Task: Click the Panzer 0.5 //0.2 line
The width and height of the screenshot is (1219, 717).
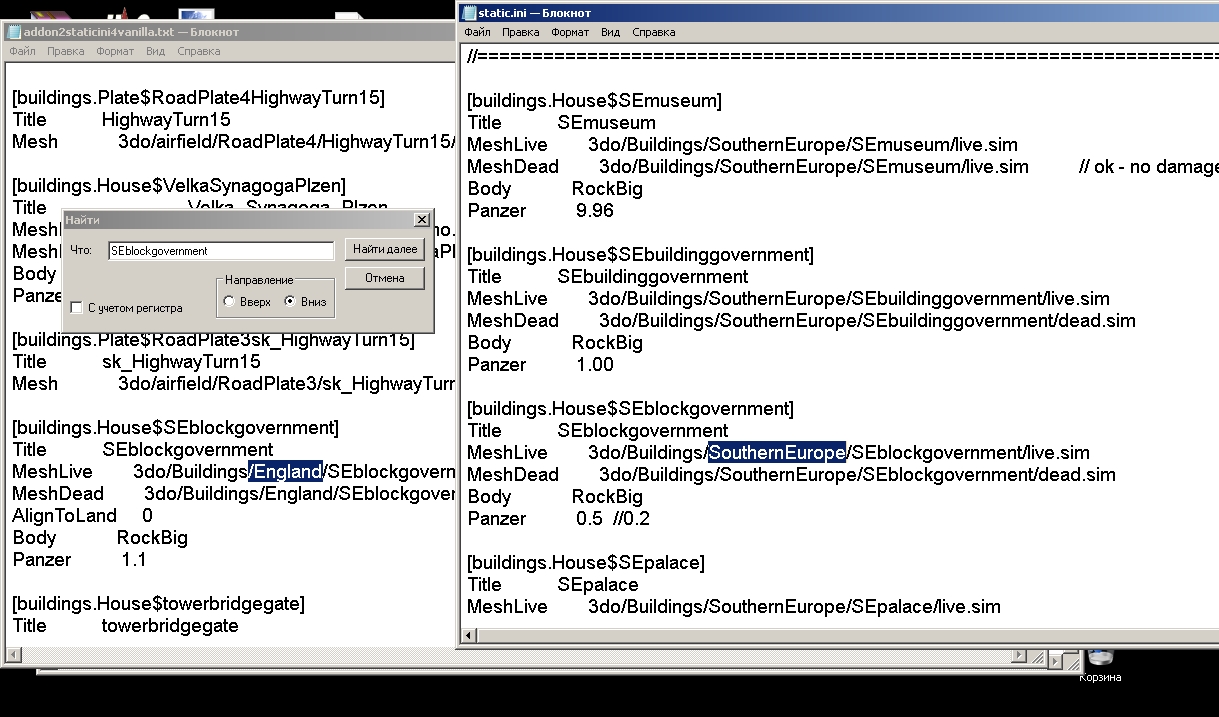Action: 558,519
